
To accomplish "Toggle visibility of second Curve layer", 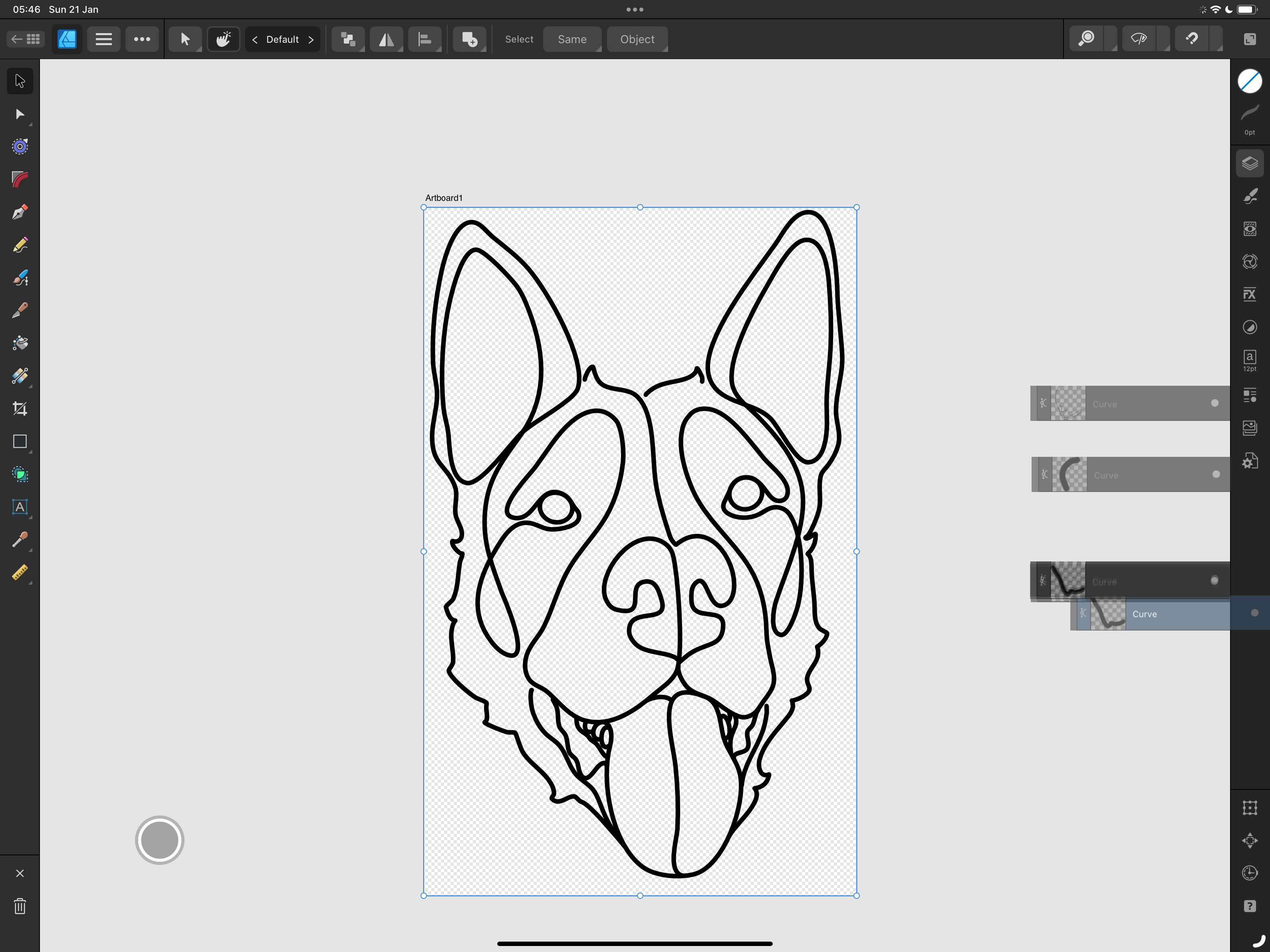I will [x=1216, y=474].
